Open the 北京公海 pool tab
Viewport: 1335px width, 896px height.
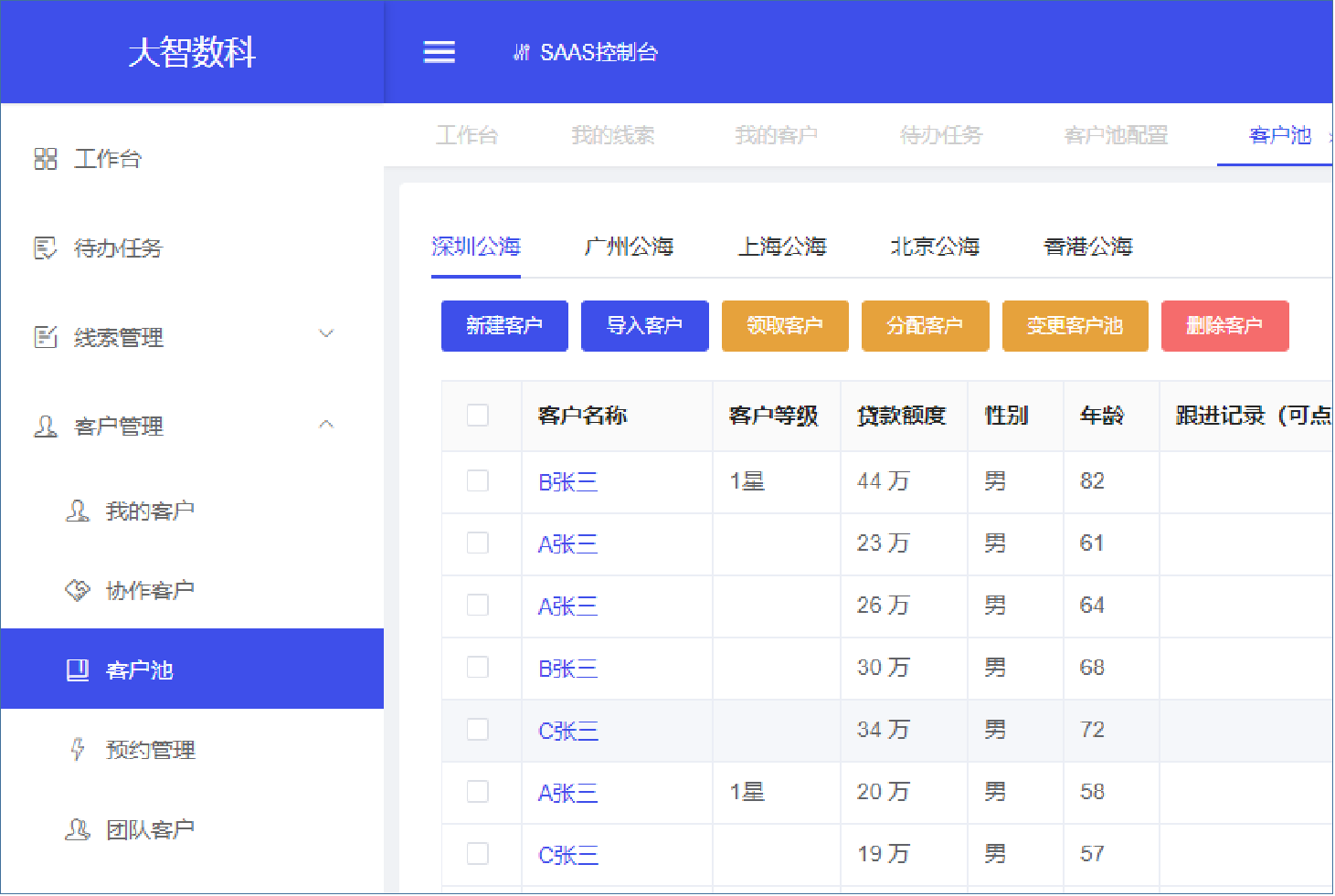click(x=935, y=247)
